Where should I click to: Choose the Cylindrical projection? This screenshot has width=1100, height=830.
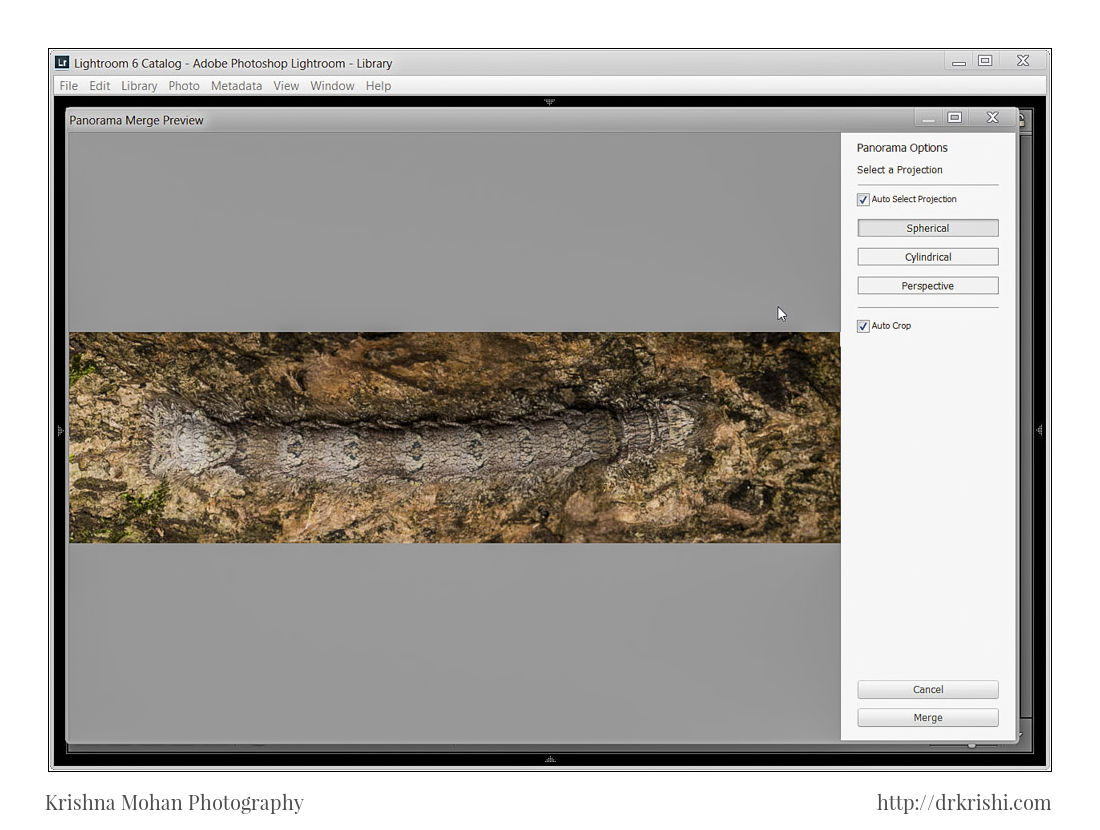[927, 257]
